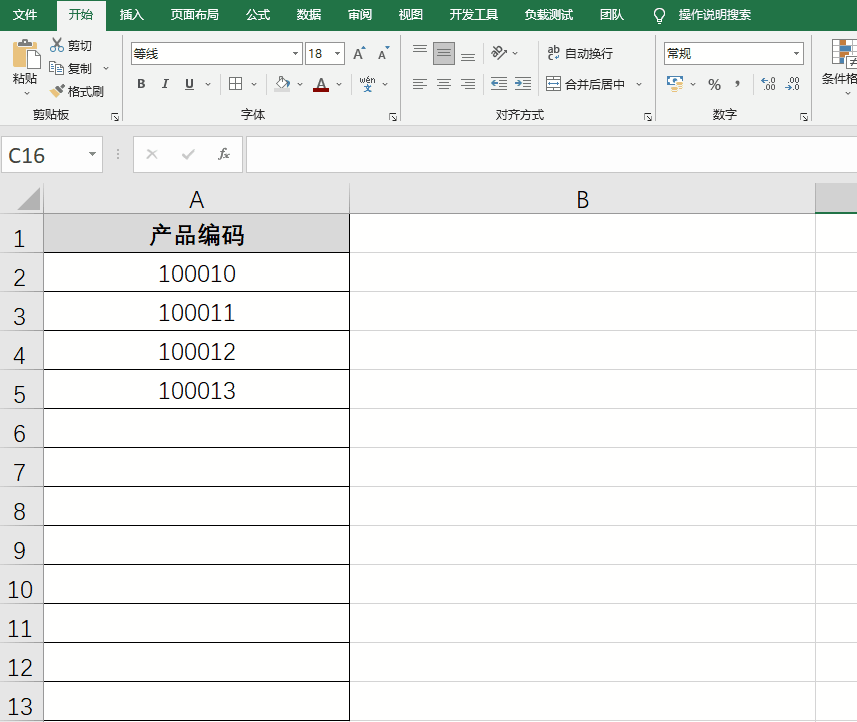Select the 产品编码 header cell
Viewport: 857px width, 722px height.
pyautogui.click(x=196, y=233)
